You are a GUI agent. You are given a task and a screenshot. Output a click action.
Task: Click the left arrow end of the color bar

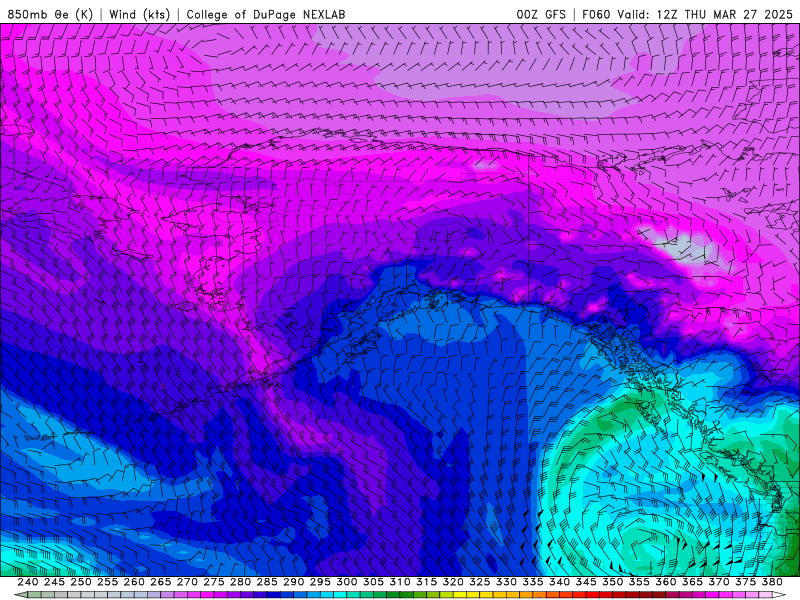click(x=19, y=595)
